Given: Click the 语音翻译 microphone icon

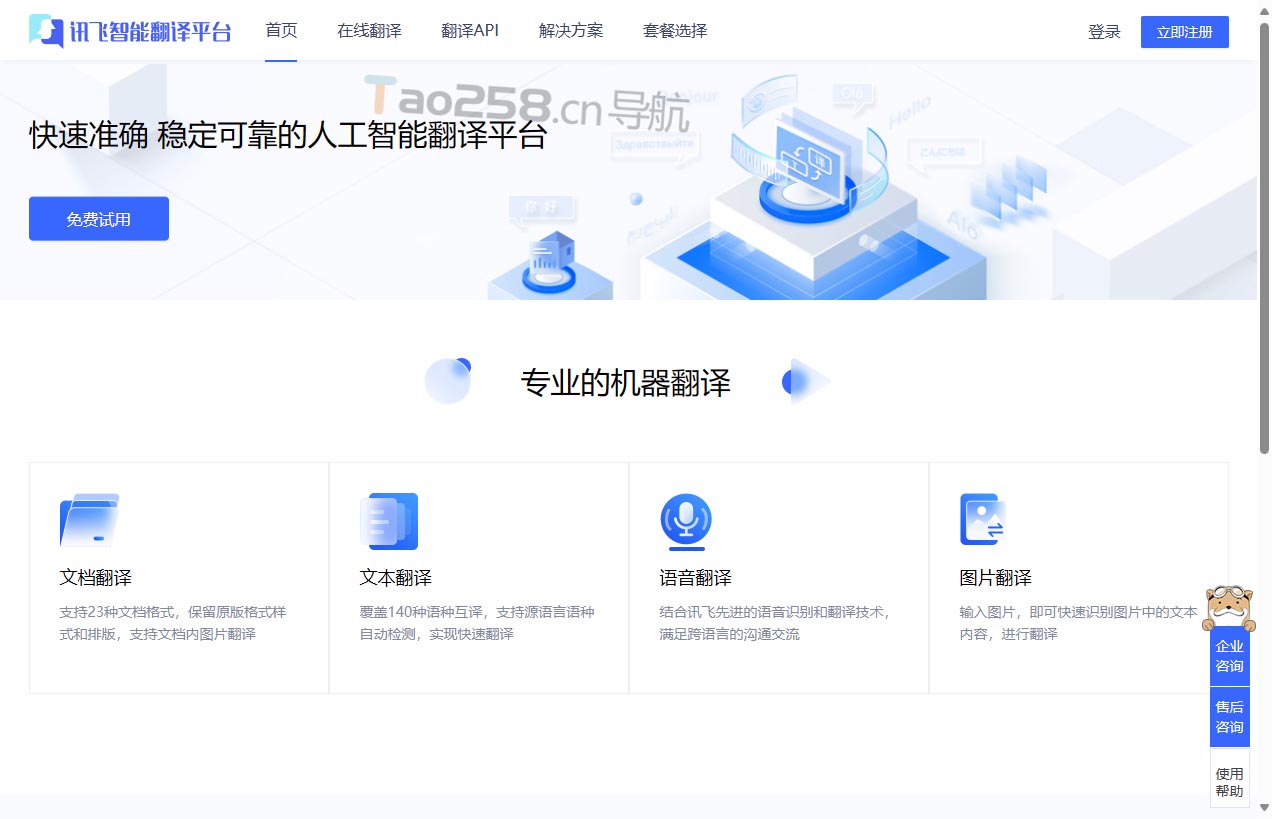Looking at the screenshot, I should (x=686, y=522).
